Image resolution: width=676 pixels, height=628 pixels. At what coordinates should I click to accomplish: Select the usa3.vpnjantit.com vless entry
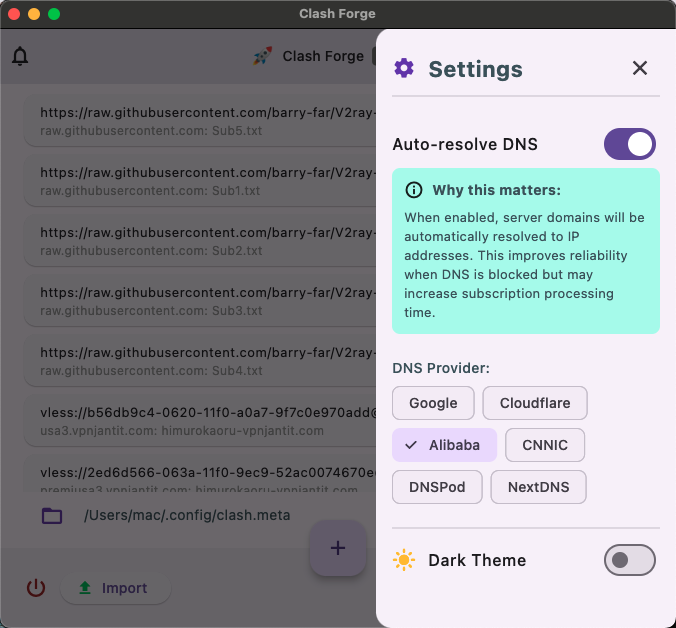point(200,420)
